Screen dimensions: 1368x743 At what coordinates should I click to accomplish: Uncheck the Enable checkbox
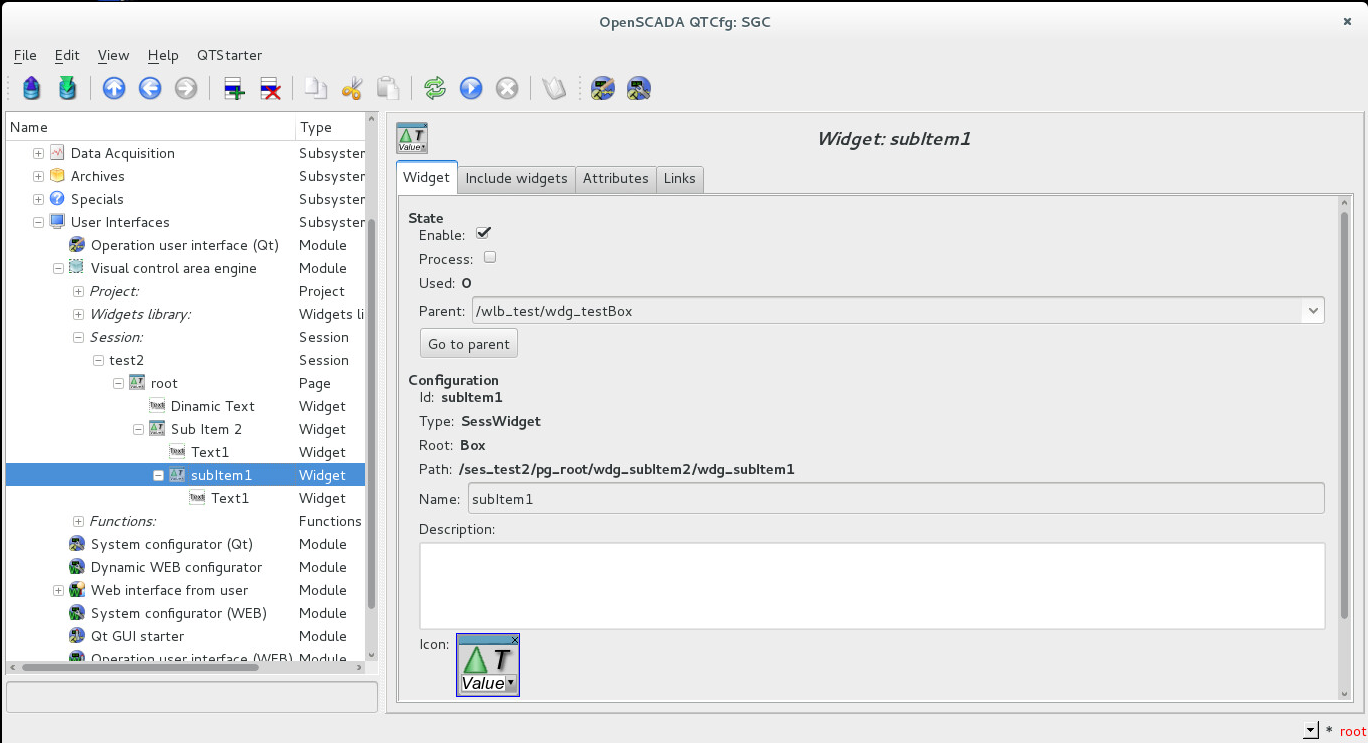click(x=484, y=234)
